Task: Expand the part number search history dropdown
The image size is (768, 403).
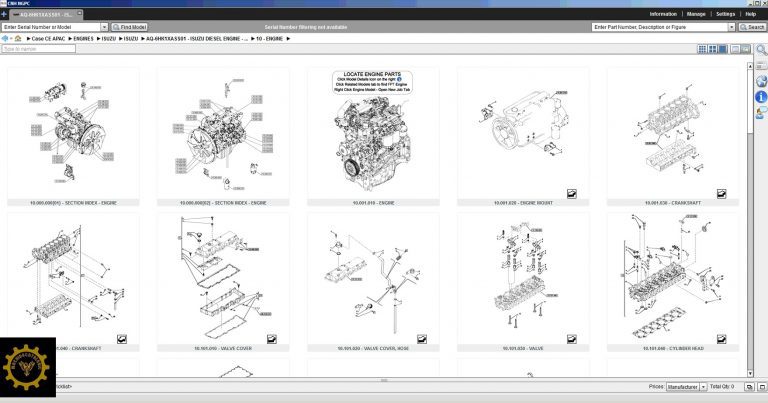Action: pyautogui.click(x=732, y=27)
